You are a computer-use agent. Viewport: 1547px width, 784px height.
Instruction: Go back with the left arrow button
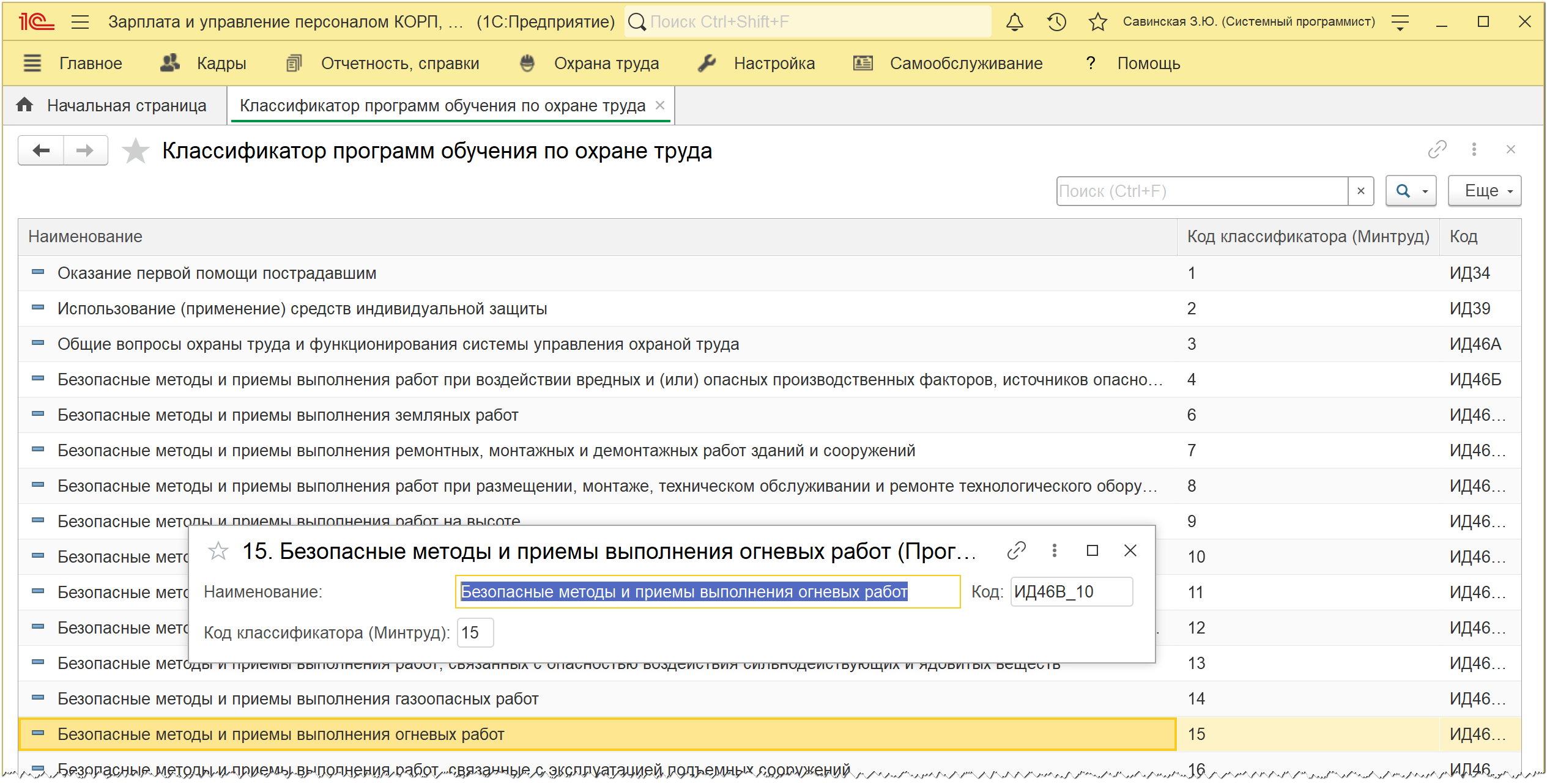point(41,150)
